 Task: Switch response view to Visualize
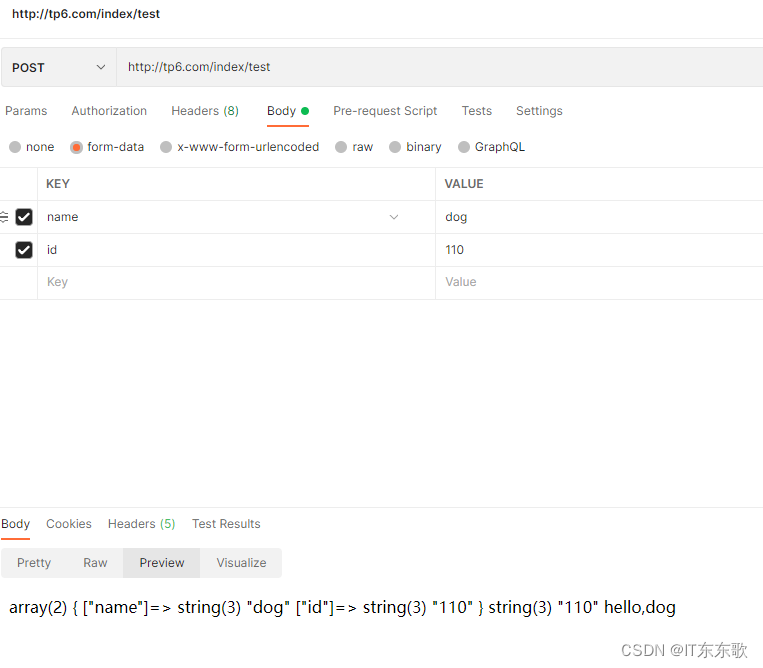241,563
